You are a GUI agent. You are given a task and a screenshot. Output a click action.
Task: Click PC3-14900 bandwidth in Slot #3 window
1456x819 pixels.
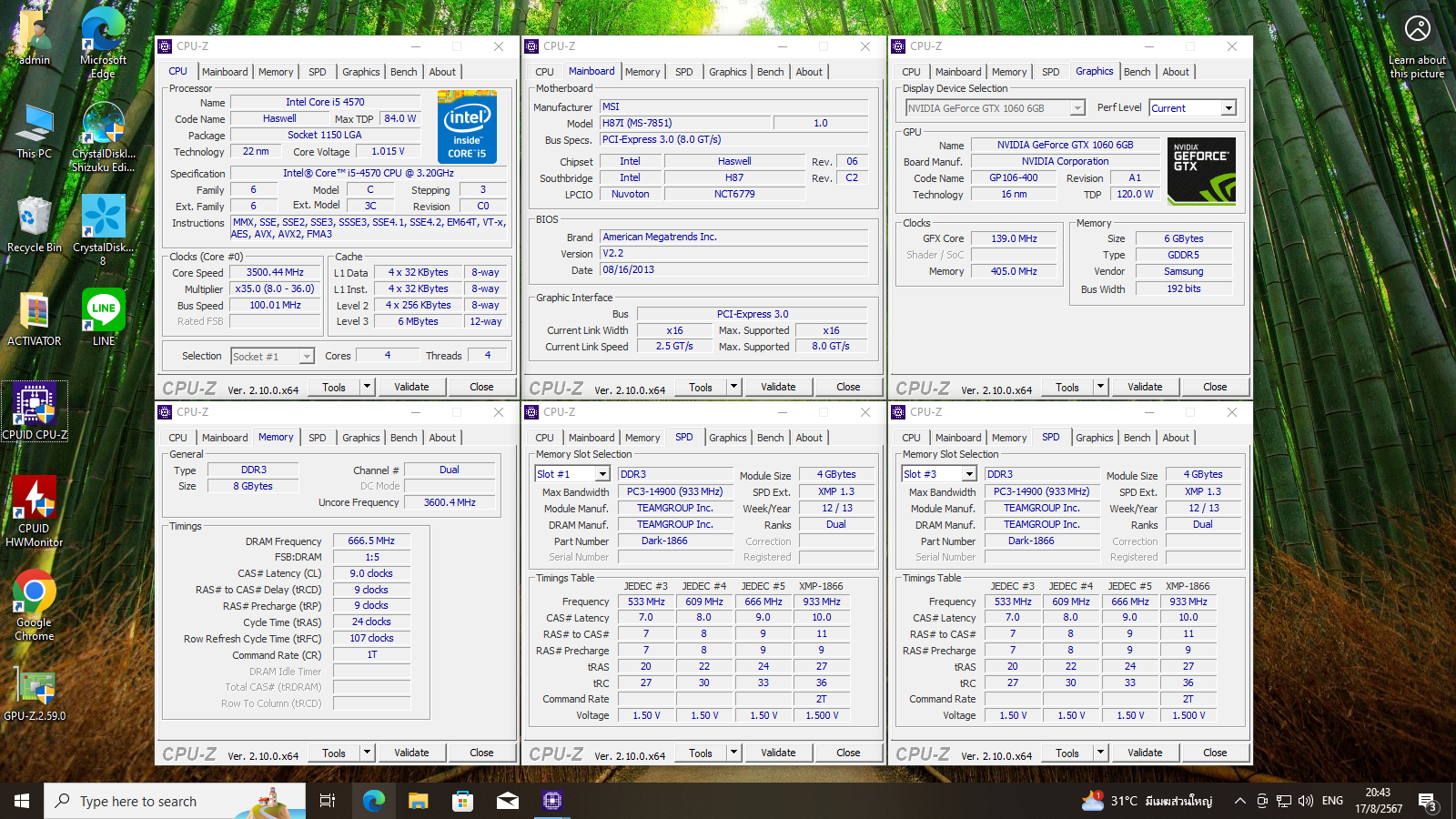coord(1042,491)
